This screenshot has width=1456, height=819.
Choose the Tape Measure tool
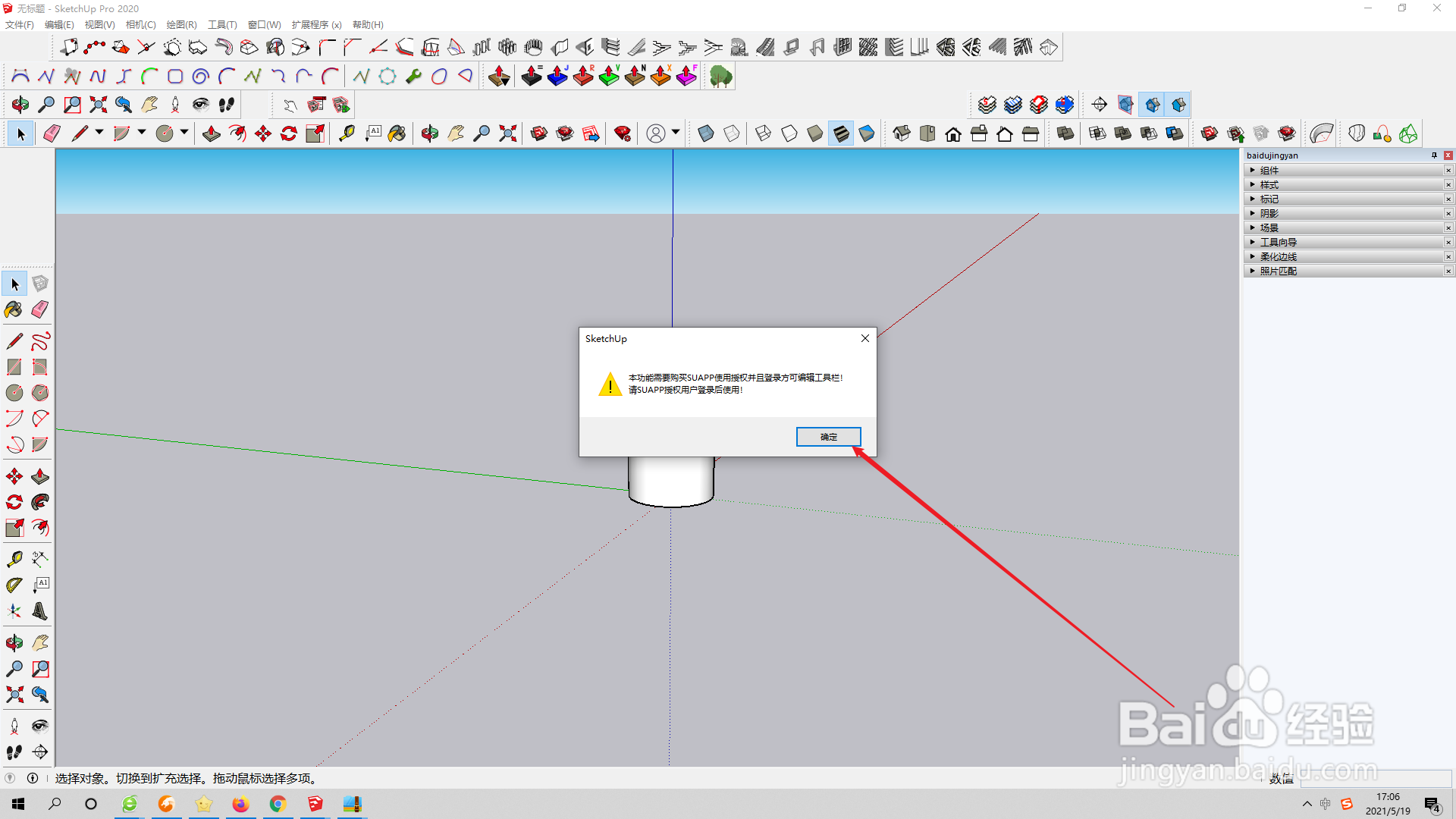(14, 560)
